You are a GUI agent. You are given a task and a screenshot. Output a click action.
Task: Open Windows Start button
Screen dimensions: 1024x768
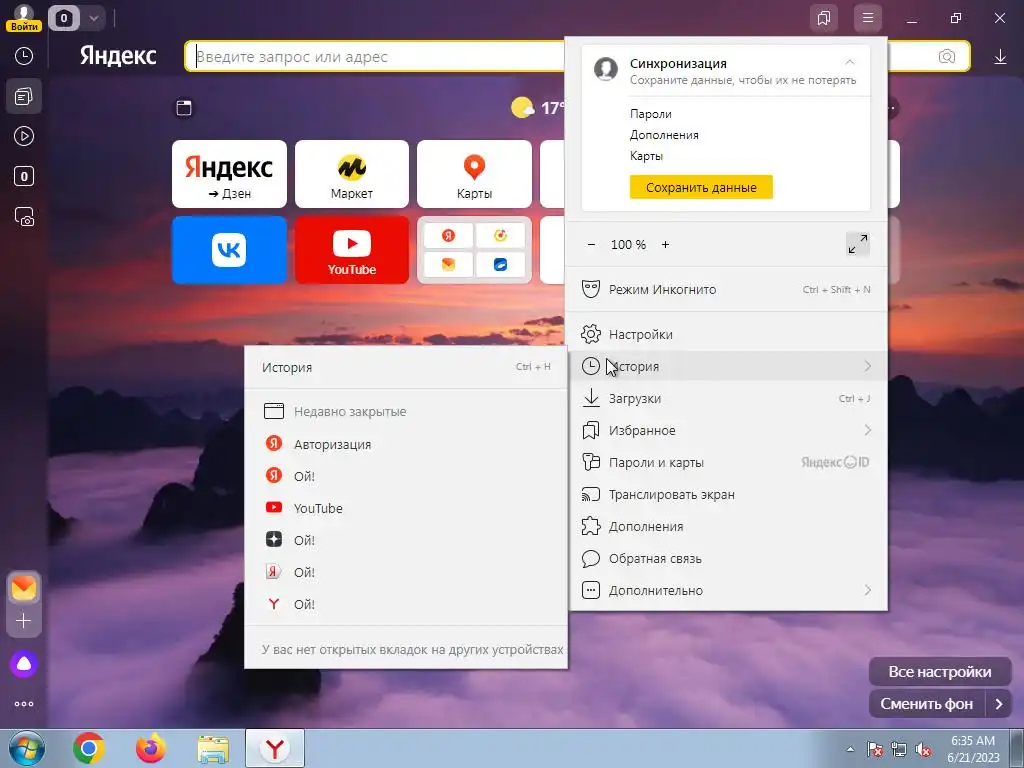click(26, 748)
